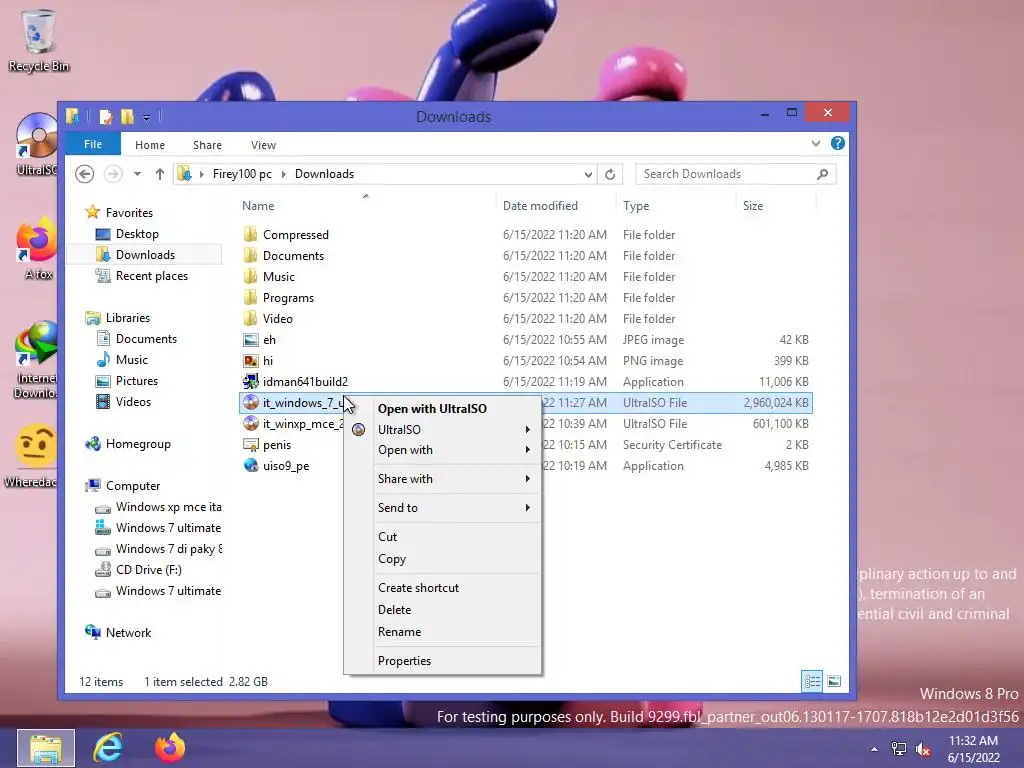This screenshot has height=768, width=1024.
Task: Switch to the Home ribbon tab
Action: click(x=150, y=145)
